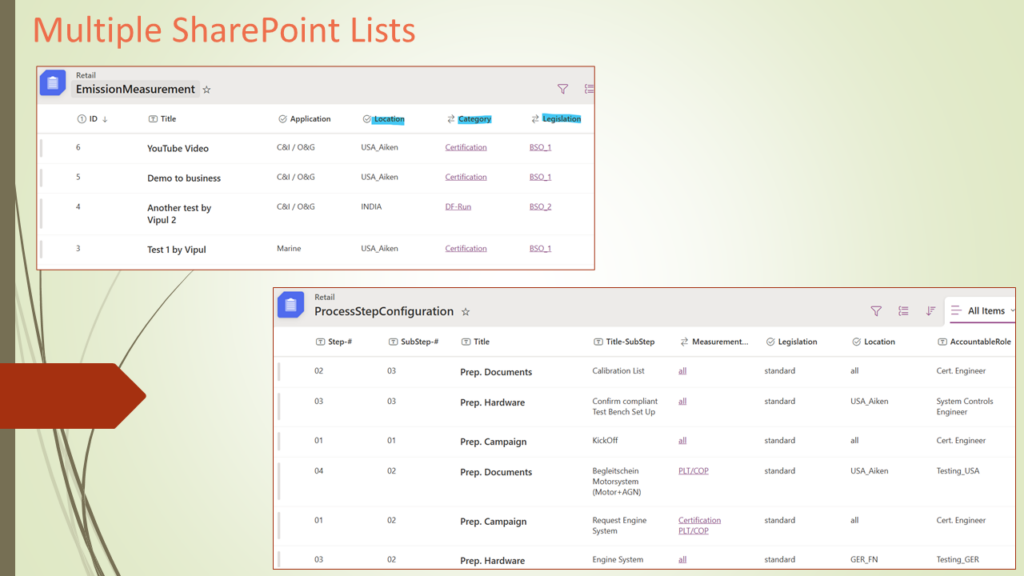Favorite the EmissionMeasurement list with the star
The width and height of the screenshot is (1024, 576).
tap(206, 89)
